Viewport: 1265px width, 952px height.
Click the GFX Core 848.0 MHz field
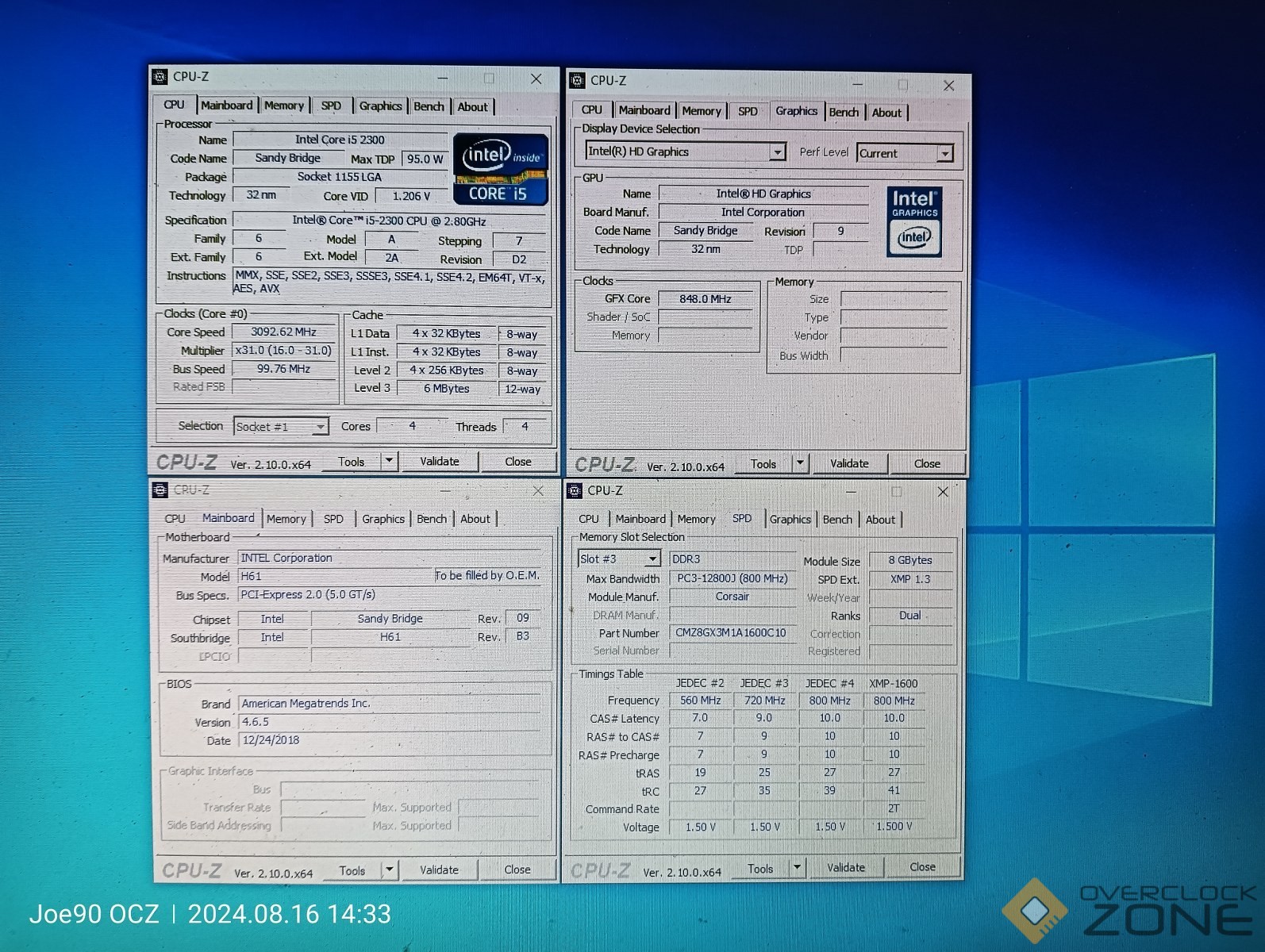[706, 299]
